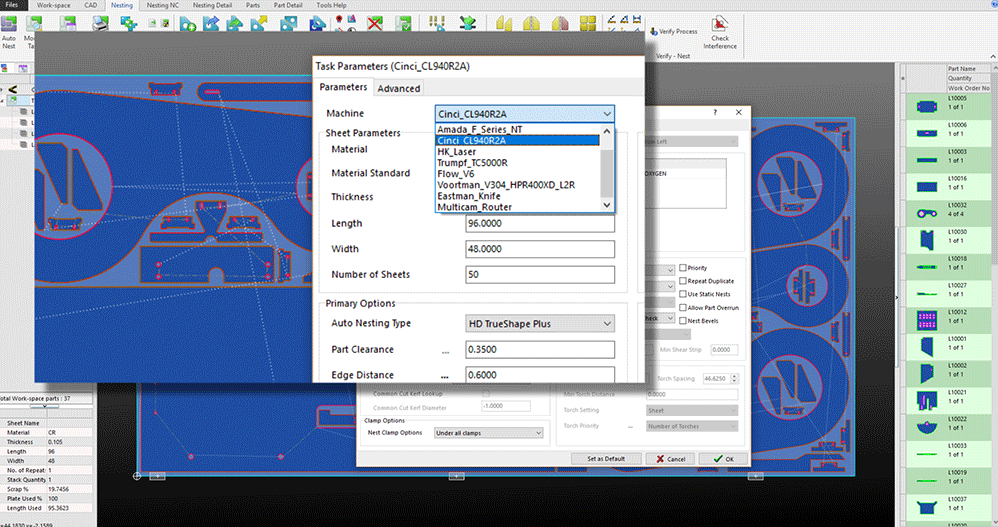Select part thumbnail L10037
The image size is (998, 527).
(927, 507)
